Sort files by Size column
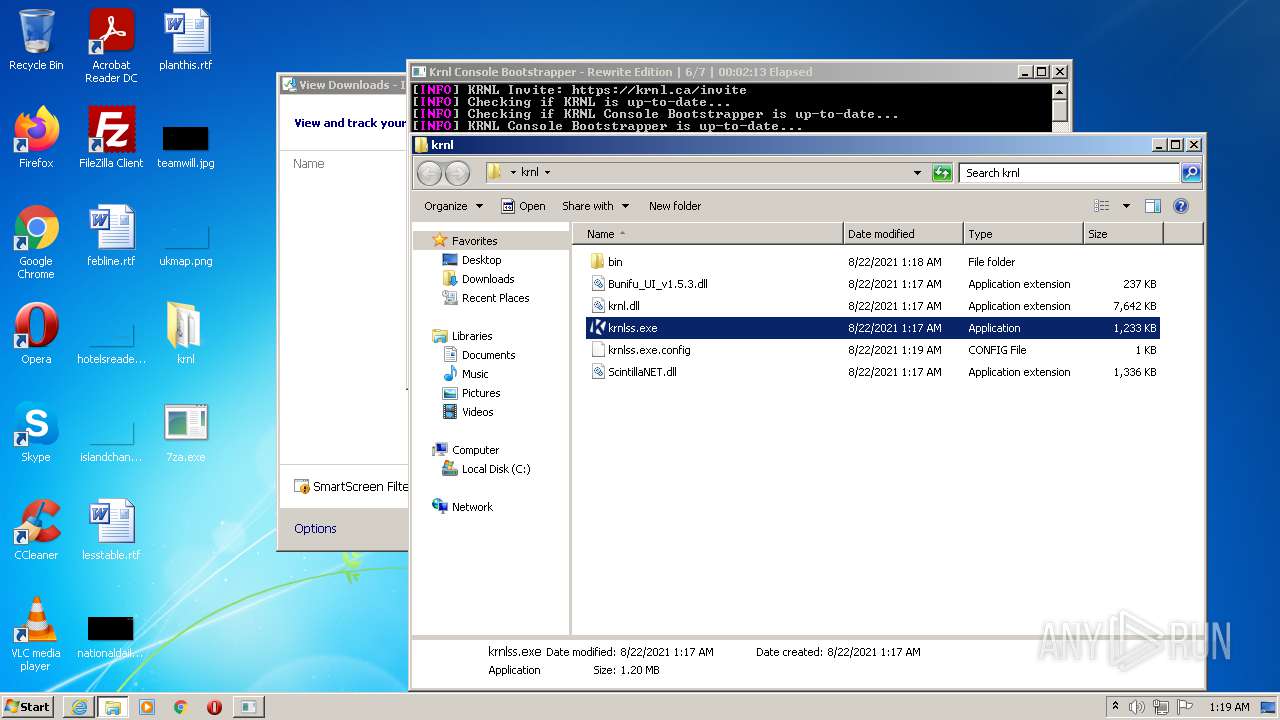Image resolution: width=1280 pixels, height=720 pixels. click(x=1123, y=234)
